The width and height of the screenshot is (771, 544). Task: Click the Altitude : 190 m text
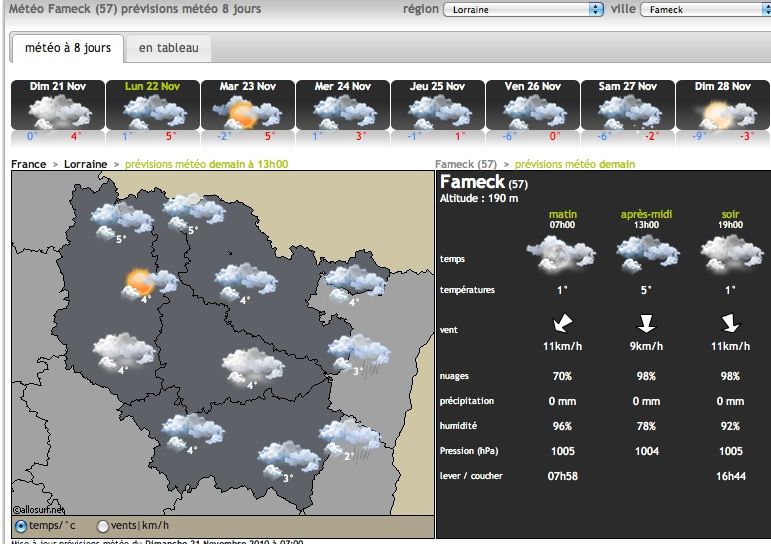479,198
